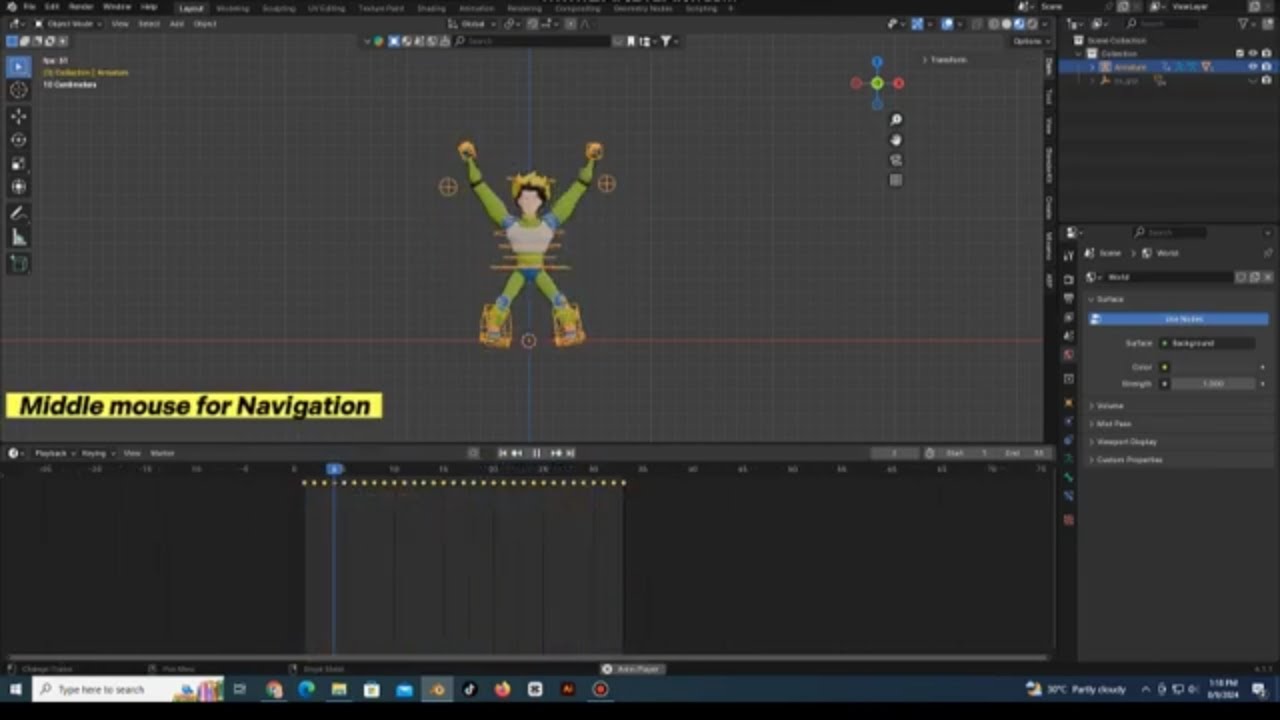This screenshot has height=720, width=1280.
Task: Open Firefox from the Windows taskbar
Action: [502, 689]
